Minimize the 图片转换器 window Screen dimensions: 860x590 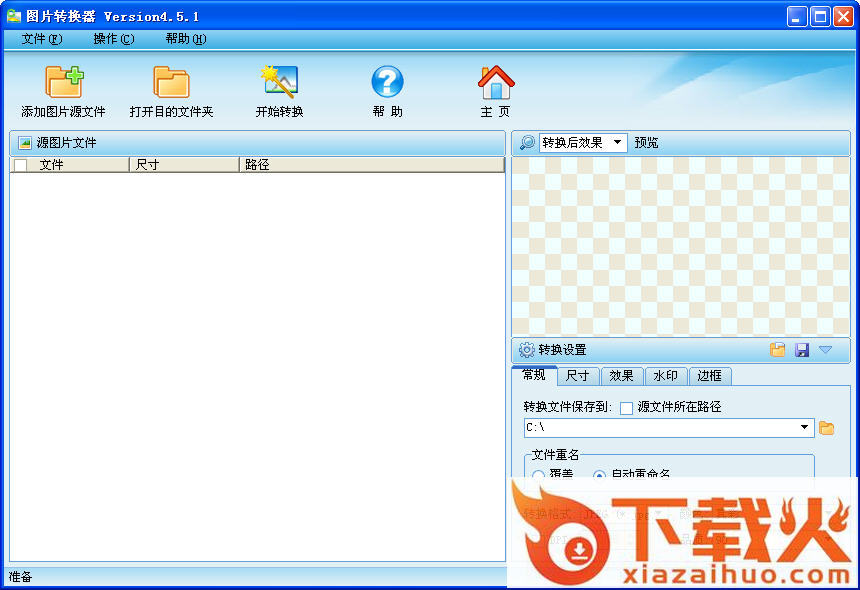[797, 16]
